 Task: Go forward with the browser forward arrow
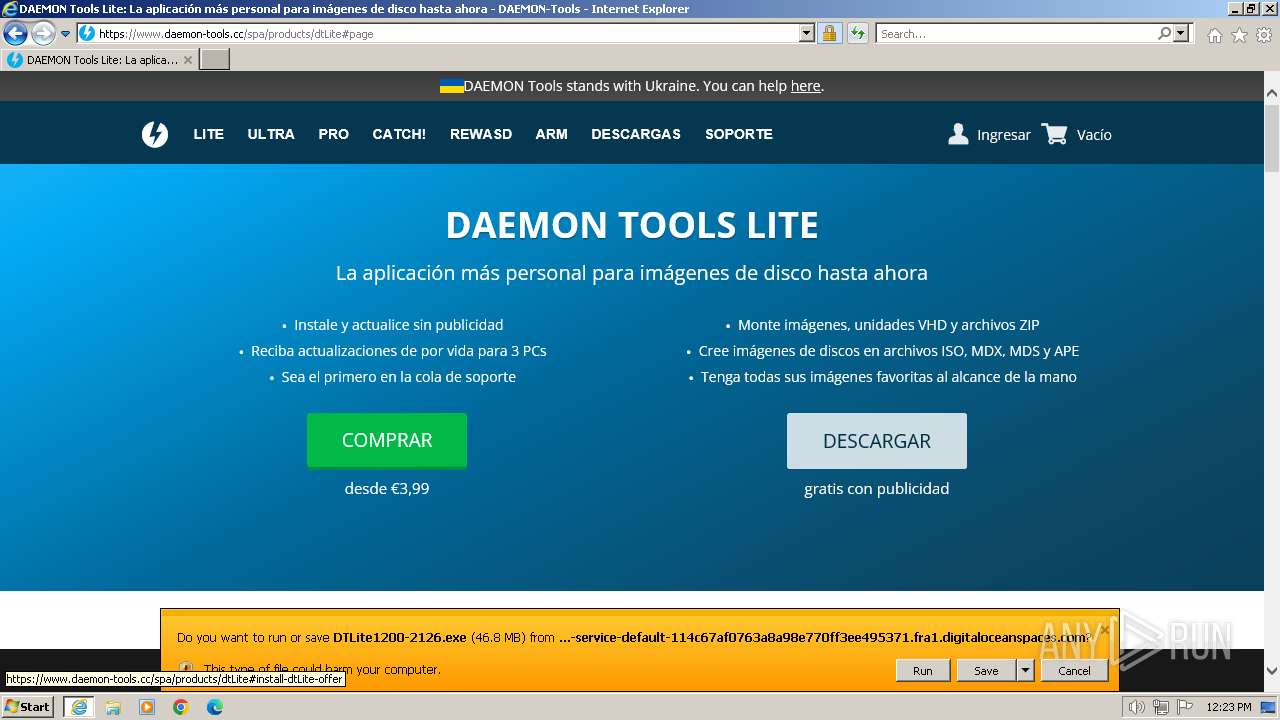click(43, 33)
